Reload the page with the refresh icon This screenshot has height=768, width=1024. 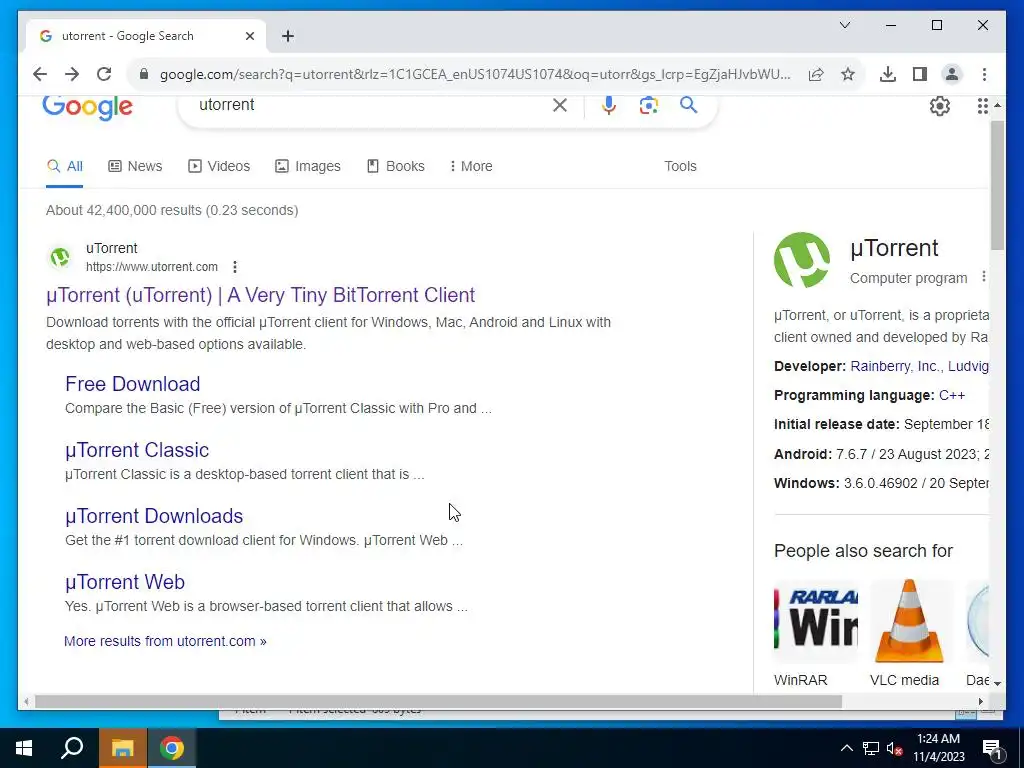click(104, 74)
